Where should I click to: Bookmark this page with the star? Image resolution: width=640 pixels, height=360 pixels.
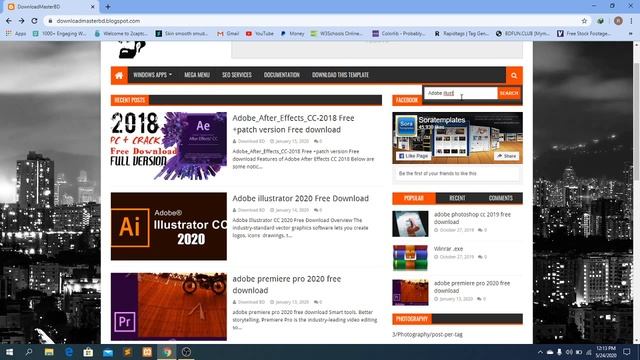click(584, 21)
